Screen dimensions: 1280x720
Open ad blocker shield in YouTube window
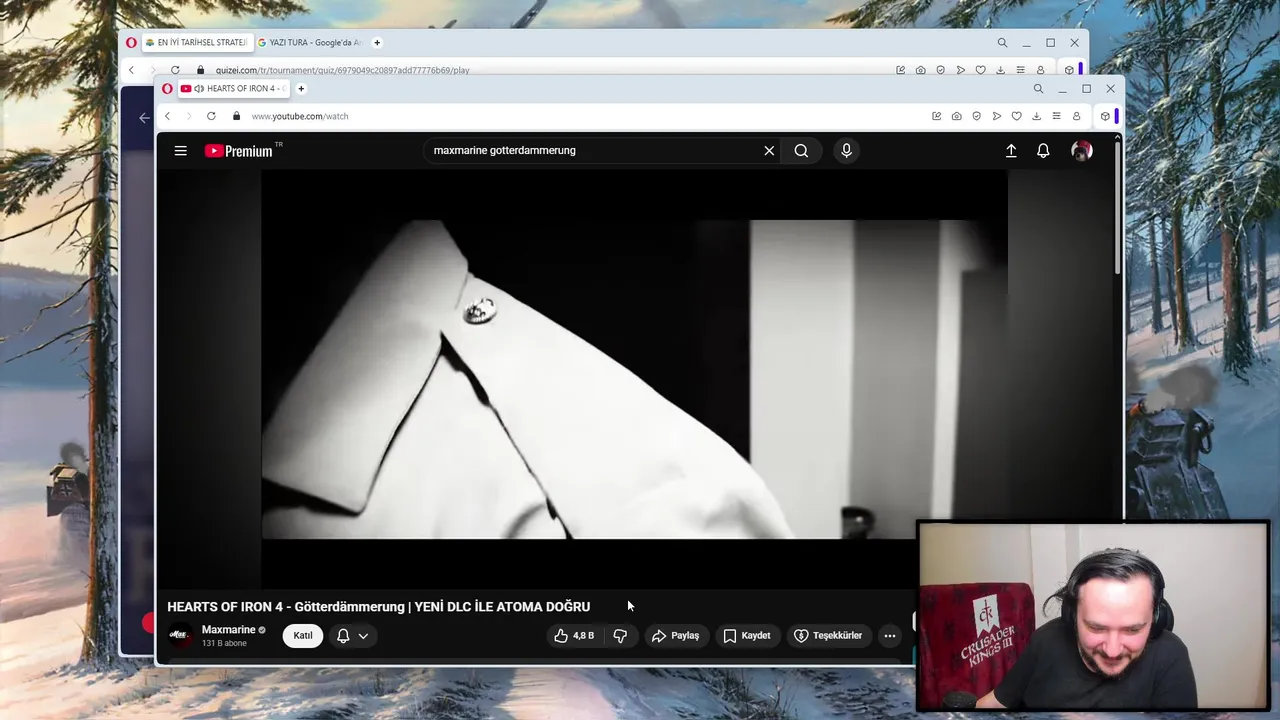point(976,116)
